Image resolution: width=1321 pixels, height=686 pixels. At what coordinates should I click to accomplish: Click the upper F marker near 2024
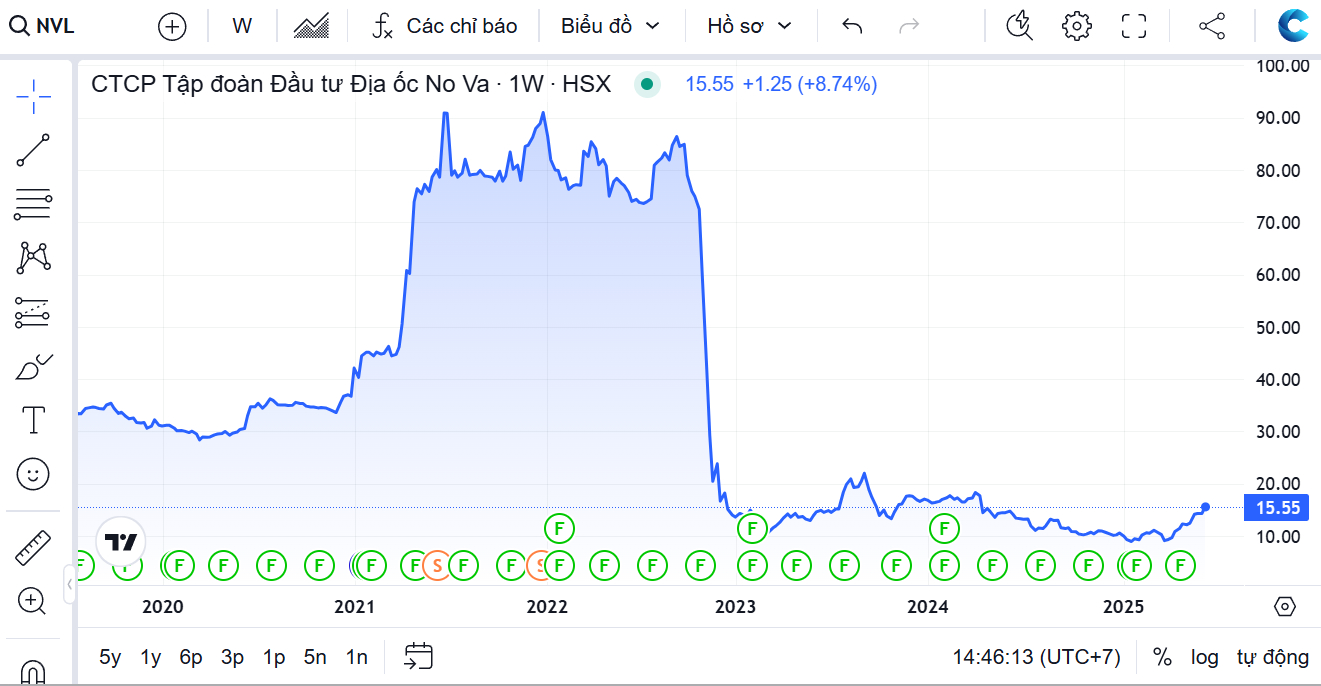(x=944, y=527)
